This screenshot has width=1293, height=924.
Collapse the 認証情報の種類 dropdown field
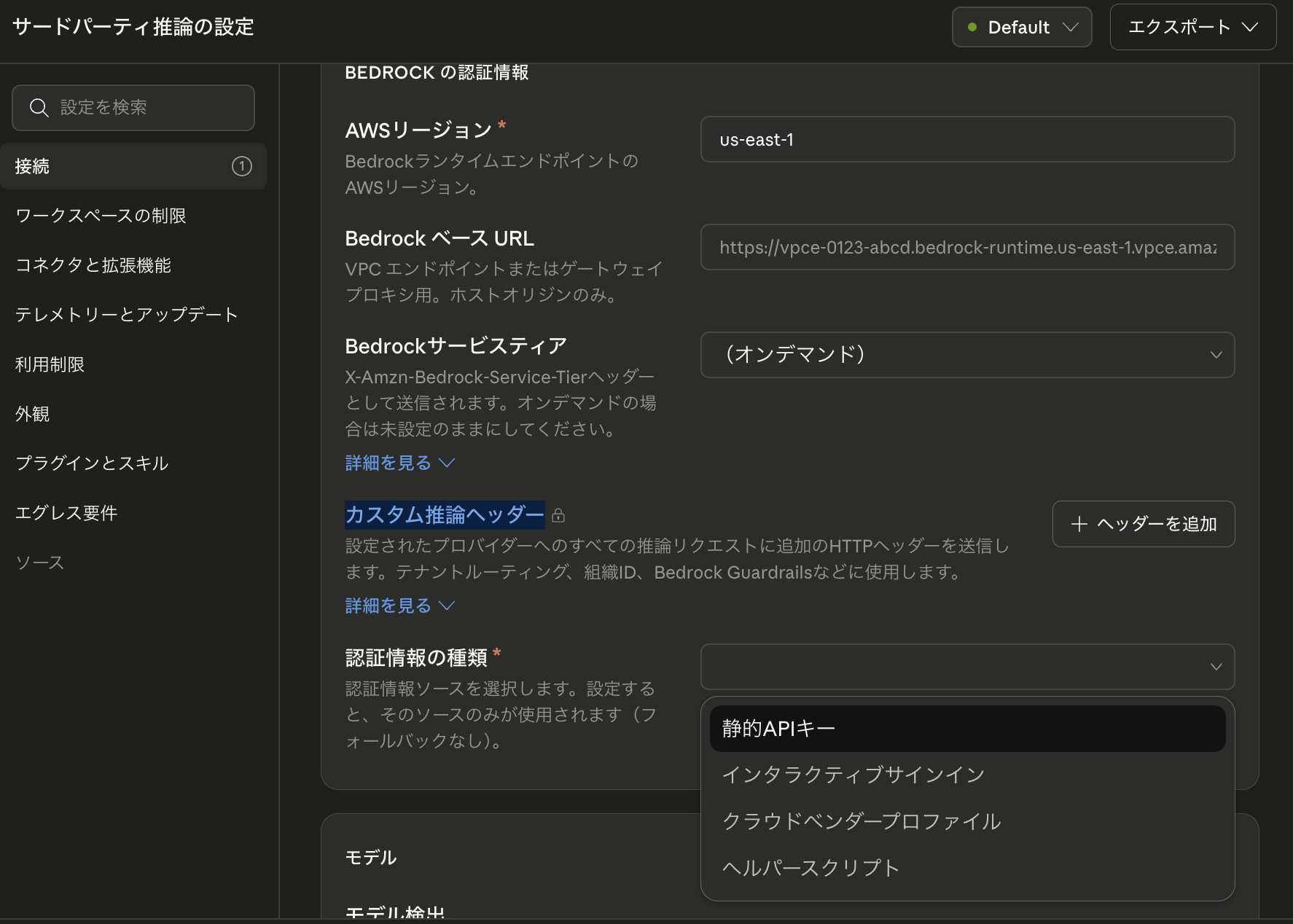[x=967, y=667]
